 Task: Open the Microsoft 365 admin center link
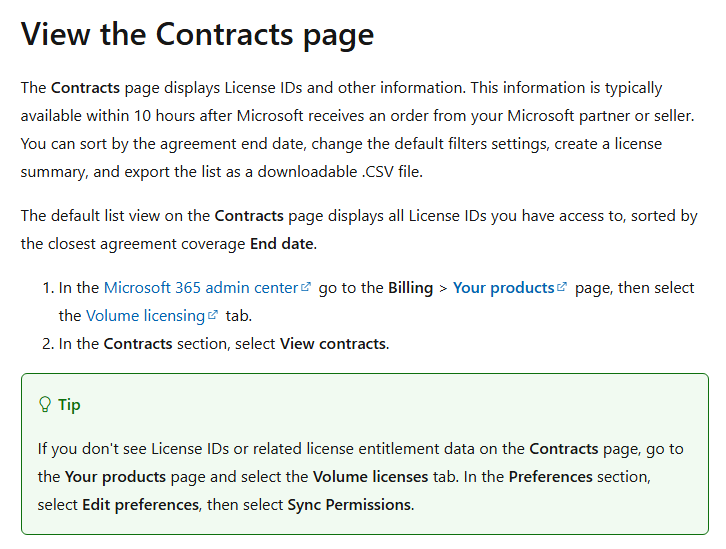click(x=201, y=287)
